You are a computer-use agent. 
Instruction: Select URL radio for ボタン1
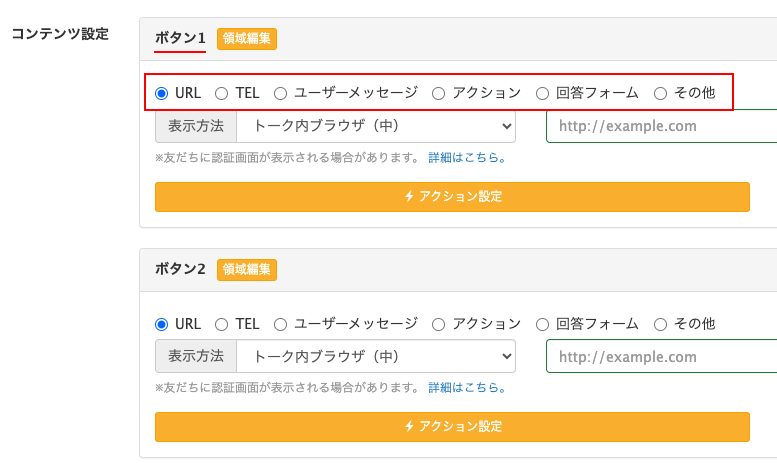tap(162, 93)
